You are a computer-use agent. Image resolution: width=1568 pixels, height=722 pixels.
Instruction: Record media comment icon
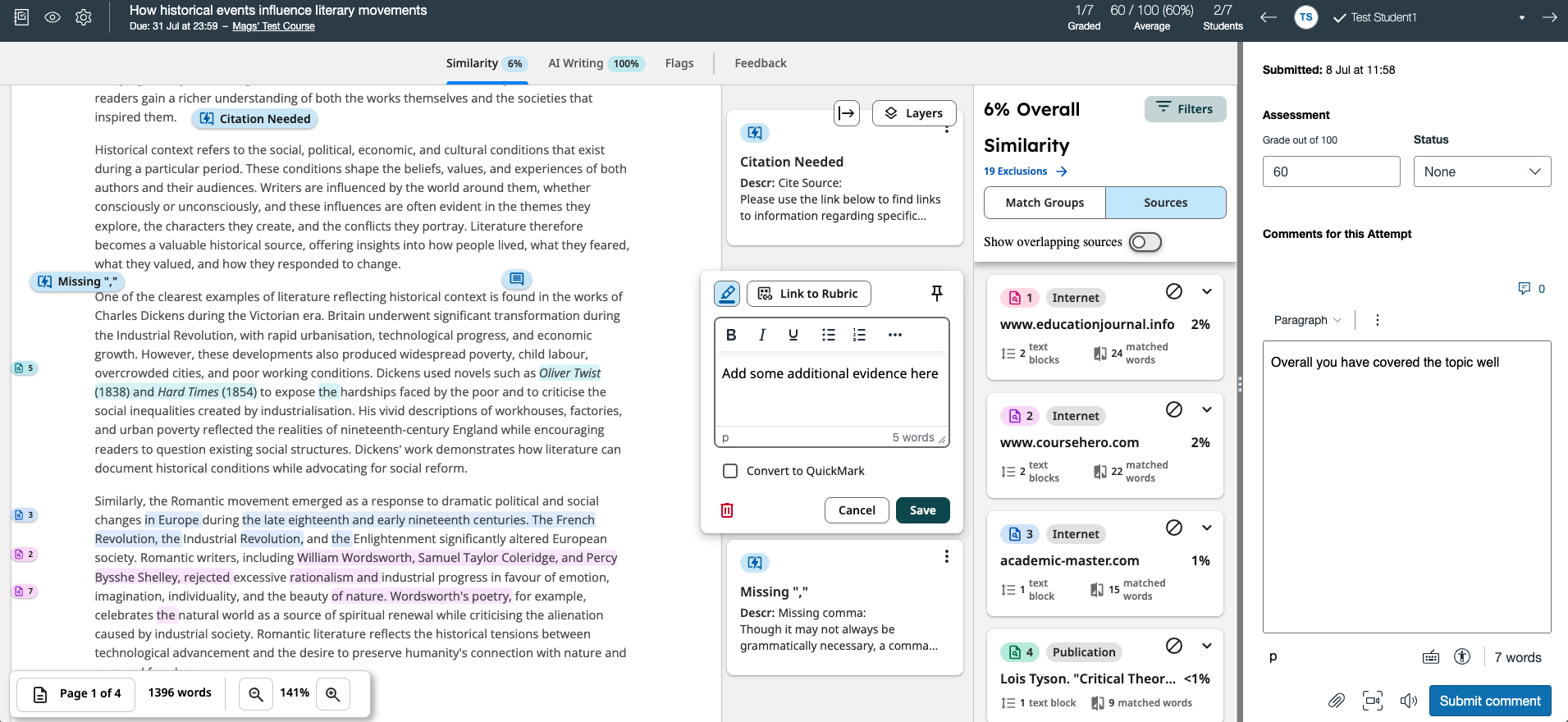1373,701
